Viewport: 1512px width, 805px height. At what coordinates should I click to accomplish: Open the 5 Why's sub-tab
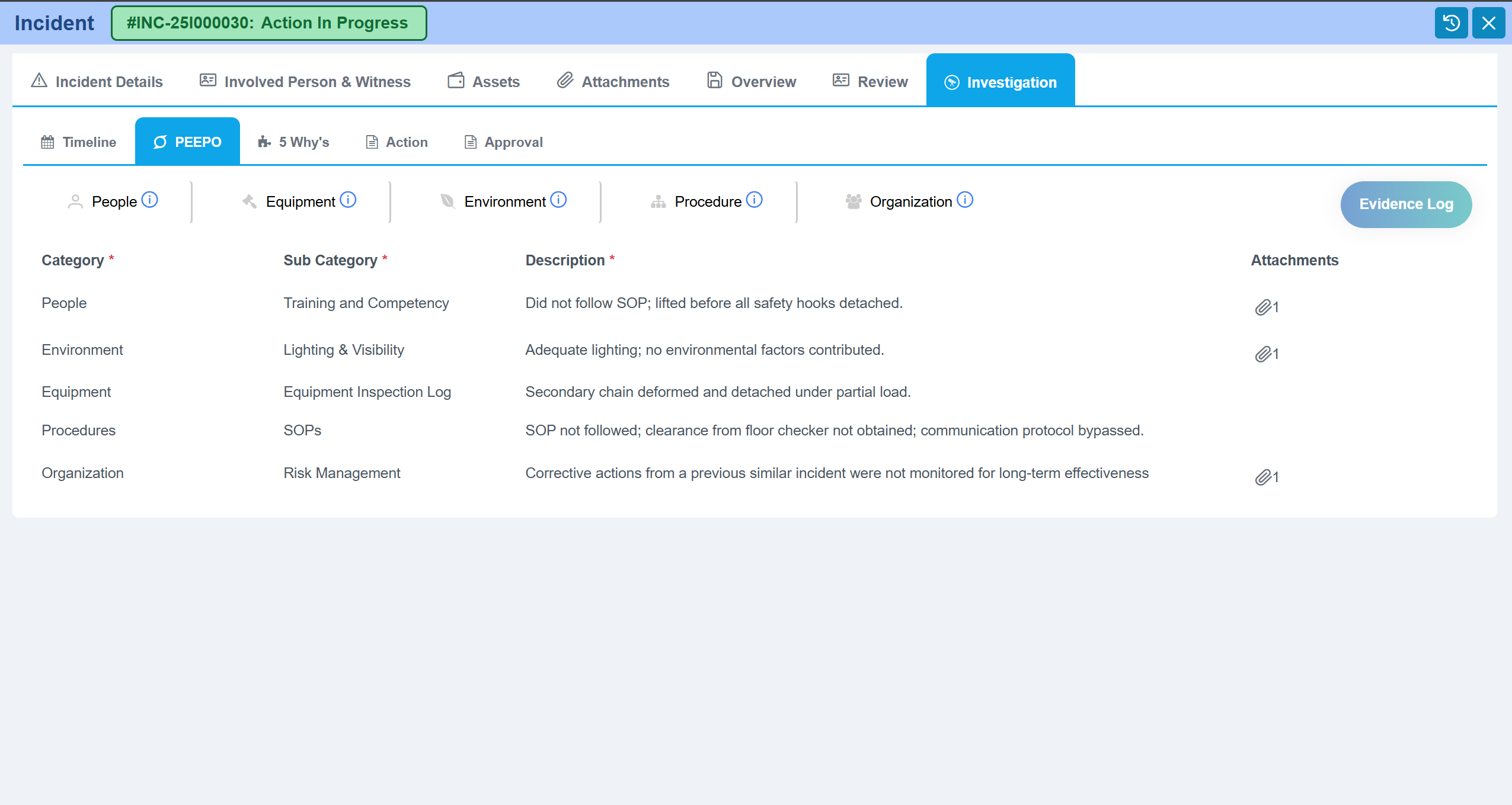click(294, 142)
